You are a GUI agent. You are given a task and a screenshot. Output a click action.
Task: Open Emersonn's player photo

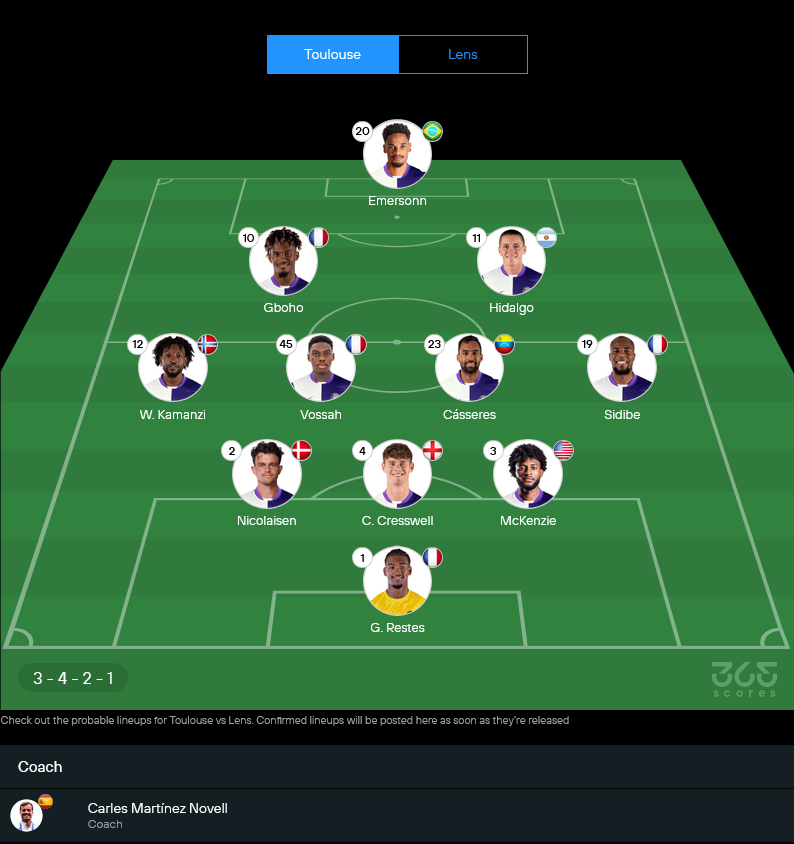click(x=397, y=154)
